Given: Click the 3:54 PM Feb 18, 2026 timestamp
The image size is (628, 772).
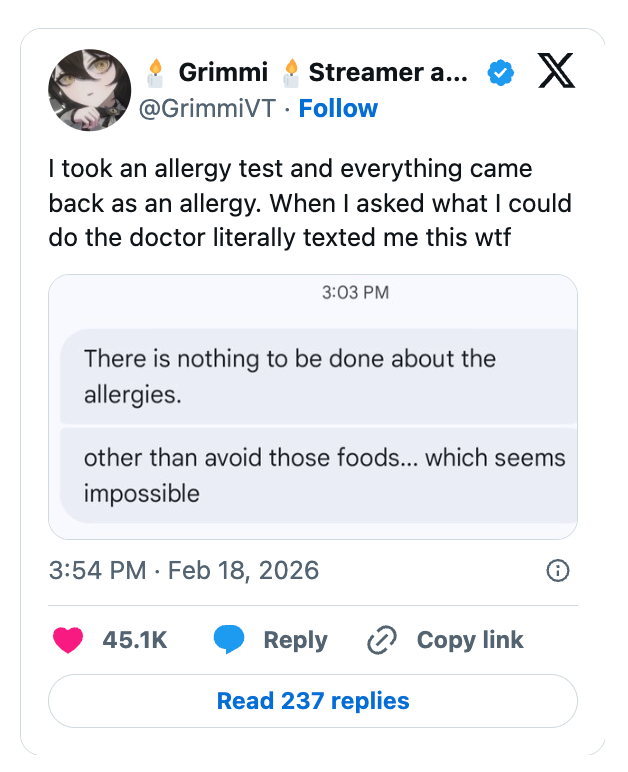Looking at the screenshot, I should pyautogui.click(x=184, y=571).
